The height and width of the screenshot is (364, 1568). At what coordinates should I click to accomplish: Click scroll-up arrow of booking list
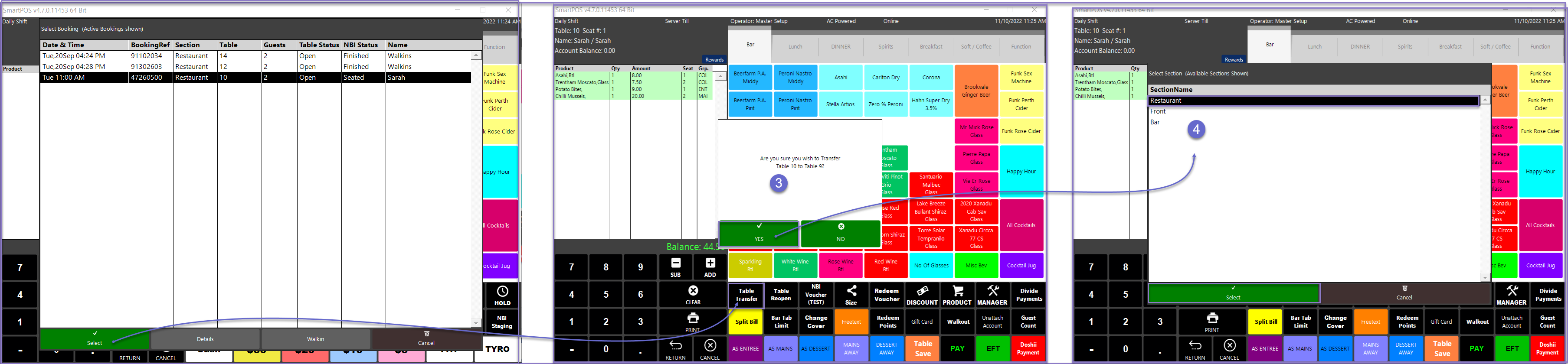click(476, 55)
